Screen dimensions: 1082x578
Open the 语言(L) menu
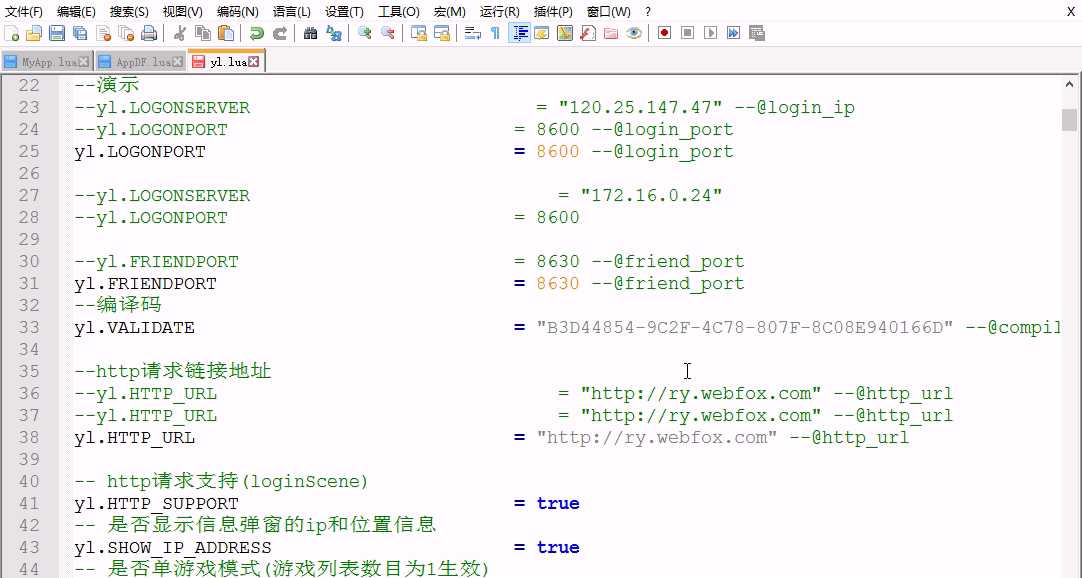point(292,12)
